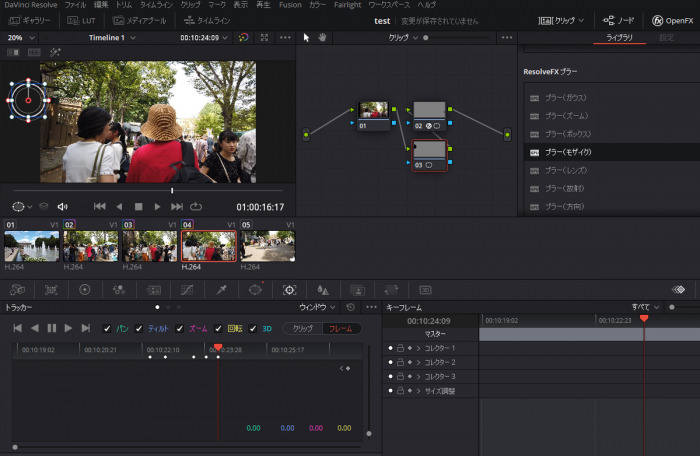Screen dimensions: 700x456
Task: Pause tracking in the Tracker panel
Action: click(x=52, y=328)
